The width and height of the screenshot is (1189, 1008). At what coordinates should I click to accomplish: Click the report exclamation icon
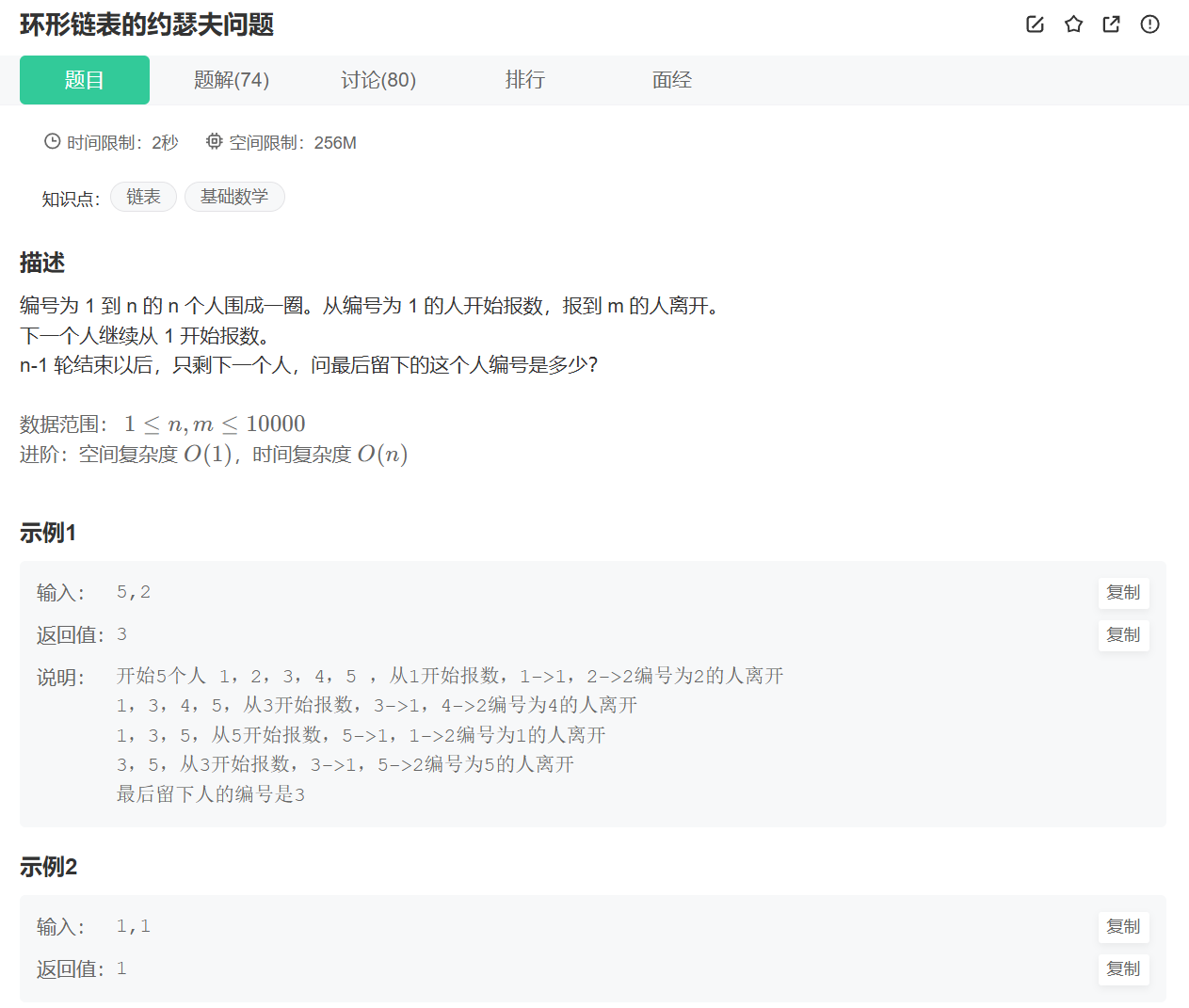point(1149,24)
